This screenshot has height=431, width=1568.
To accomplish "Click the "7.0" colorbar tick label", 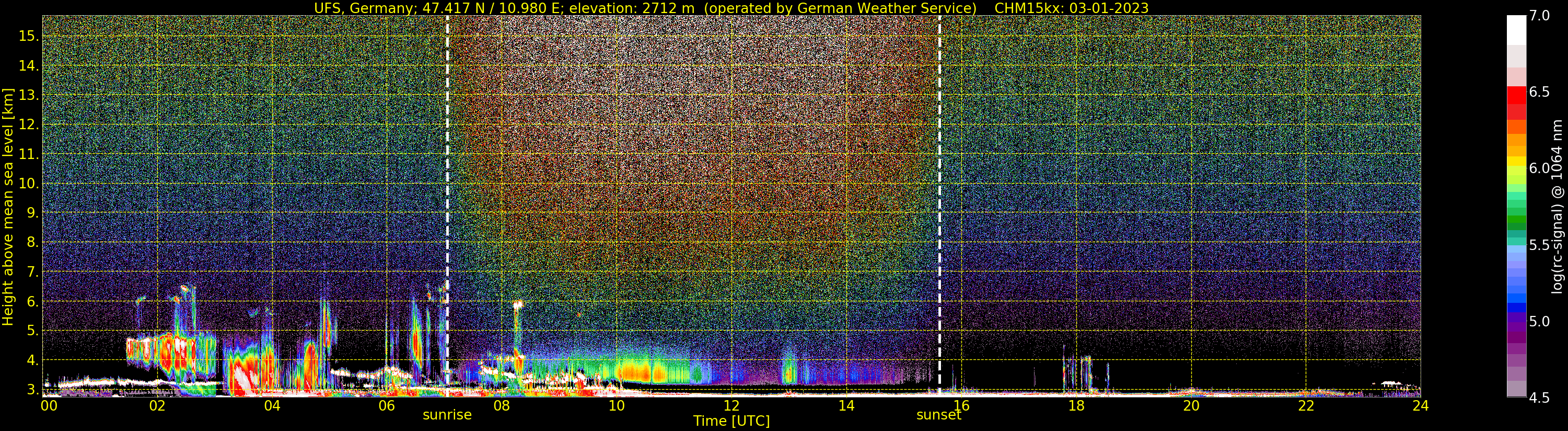I will [x=1540, y=16].
